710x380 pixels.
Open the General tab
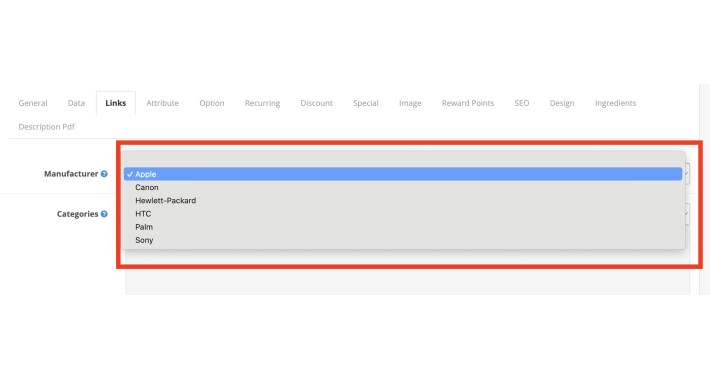click(33, 103)
